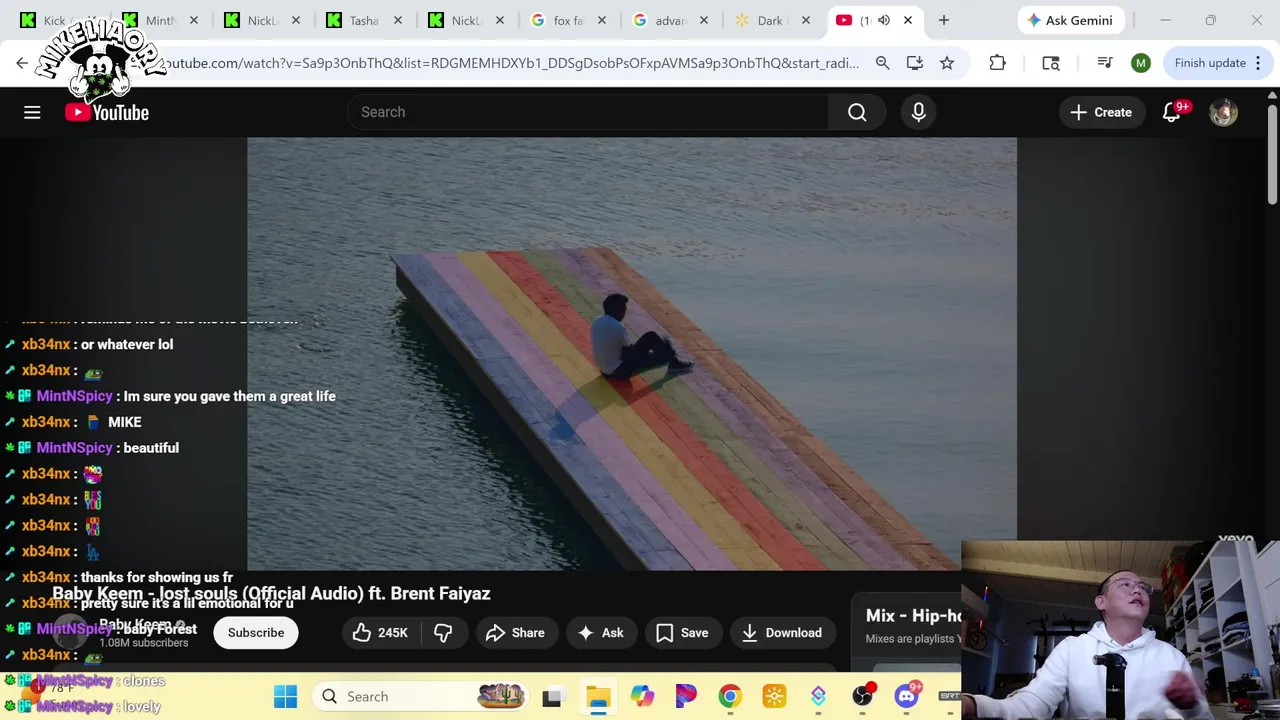Go back in Chrome
Viewport: 1280px width, 720px height.
click(x=22, y=63)
